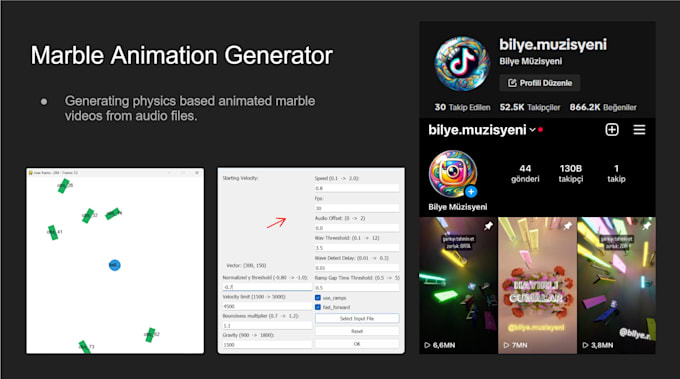Open the pinned video with 3,8MN views
The height and width of the screenshot is (379, 680).
pyautogui.click(x=617, y=286)
